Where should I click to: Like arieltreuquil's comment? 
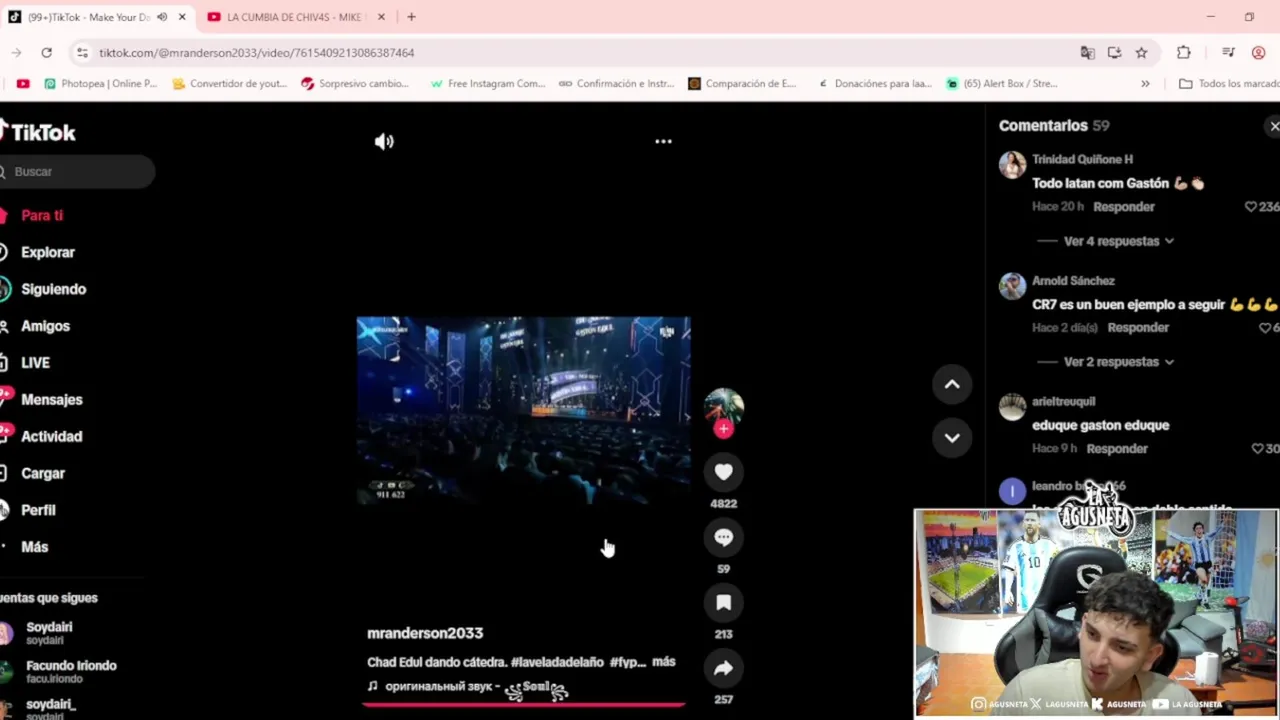[1257, 449]
